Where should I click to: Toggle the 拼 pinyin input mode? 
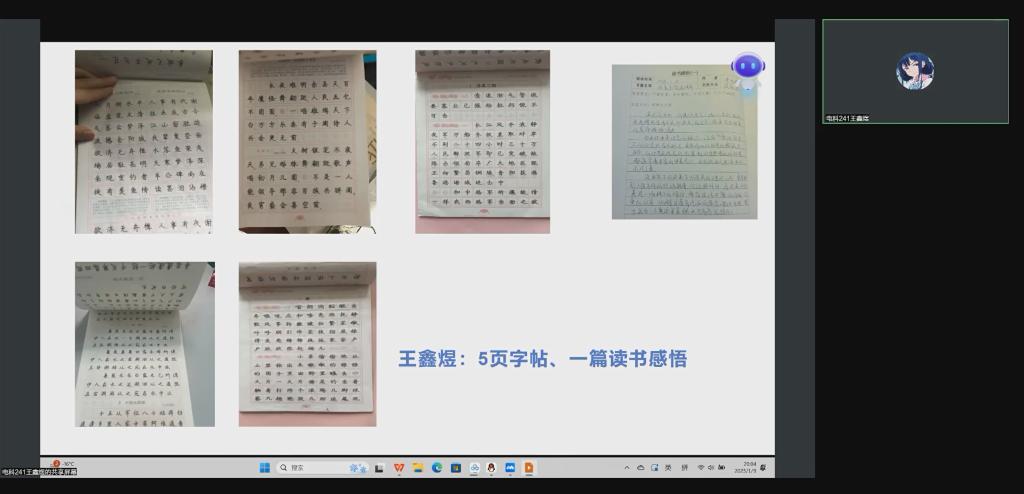coord(684,467)
